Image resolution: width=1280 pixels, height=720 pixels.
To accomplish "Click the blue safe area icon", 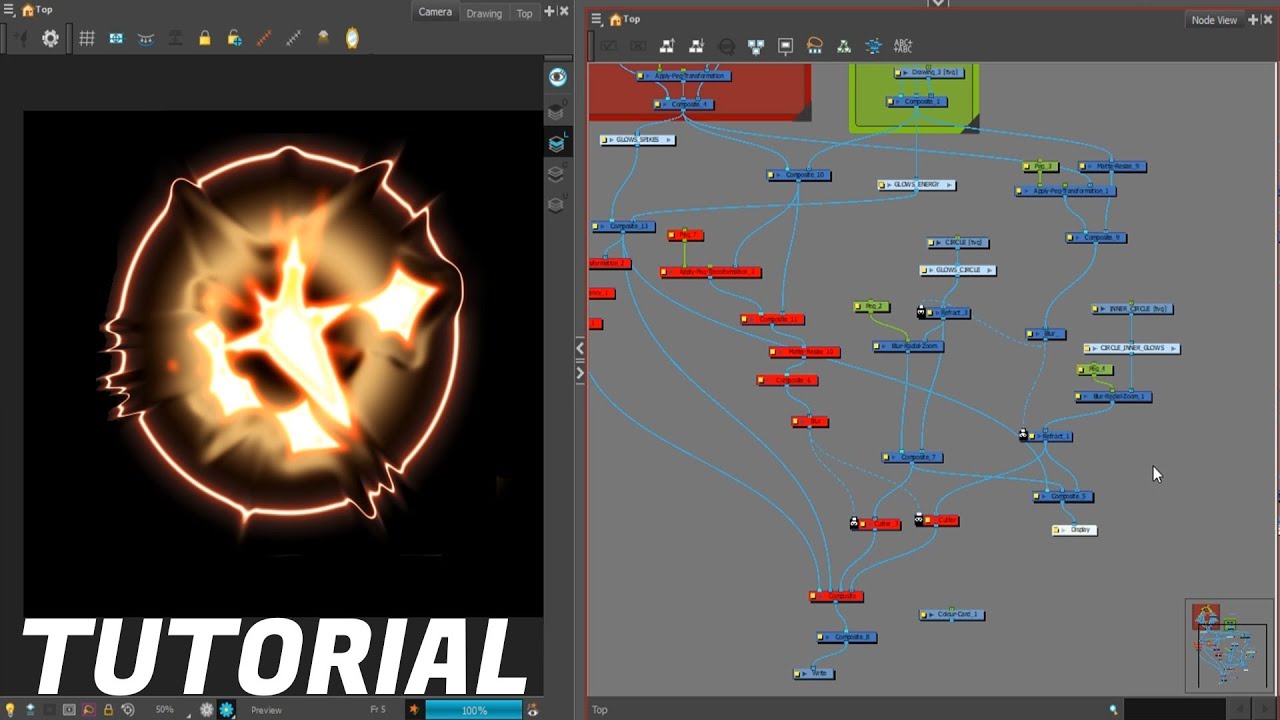I will (x=116, y=38).
